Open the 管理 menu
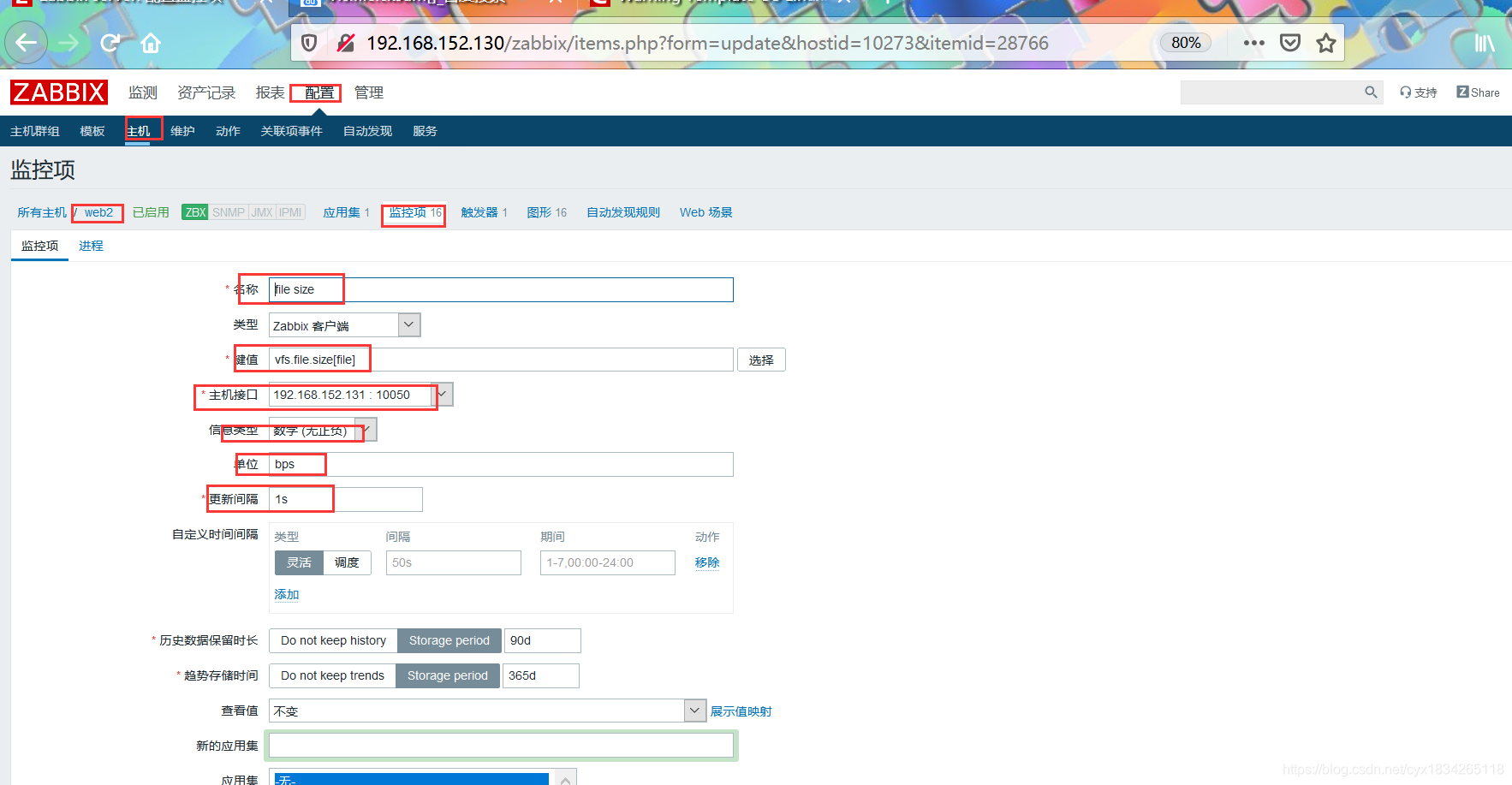 click(x=369, y=92)
